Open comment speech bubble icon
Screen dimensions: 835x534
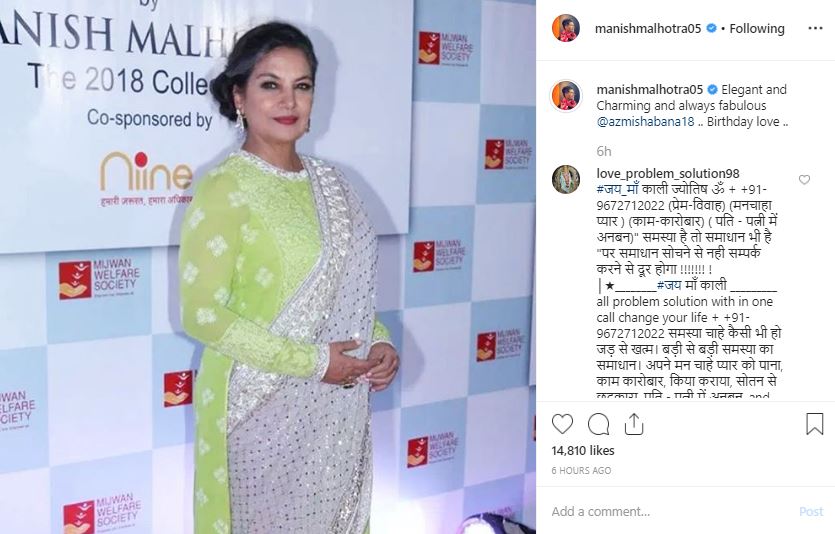(x=599, y=424)
